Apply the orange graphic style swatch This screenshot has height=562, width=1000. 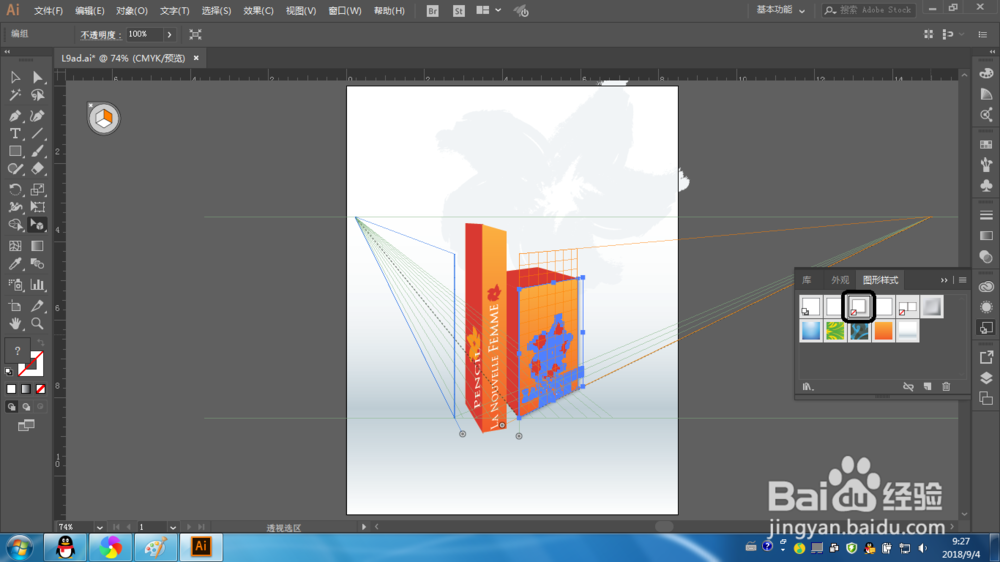[x=883, y=331]
